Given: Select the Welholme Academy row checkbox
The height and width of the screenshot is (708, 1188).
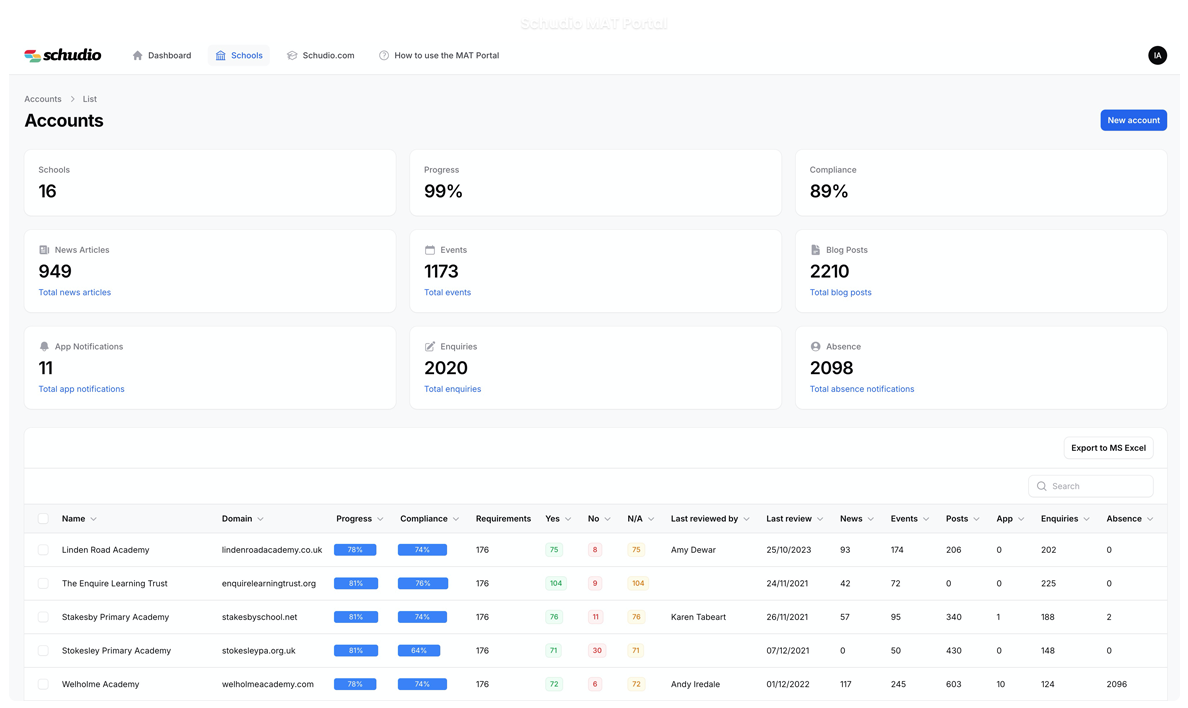Looking at the screenshot, I should coord(43,684).
